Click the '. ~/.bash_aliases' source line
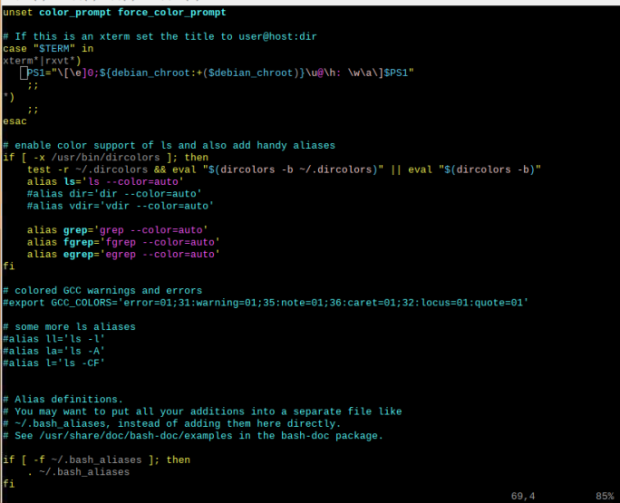This screenshot has height=503, width=620. [78, 472]
